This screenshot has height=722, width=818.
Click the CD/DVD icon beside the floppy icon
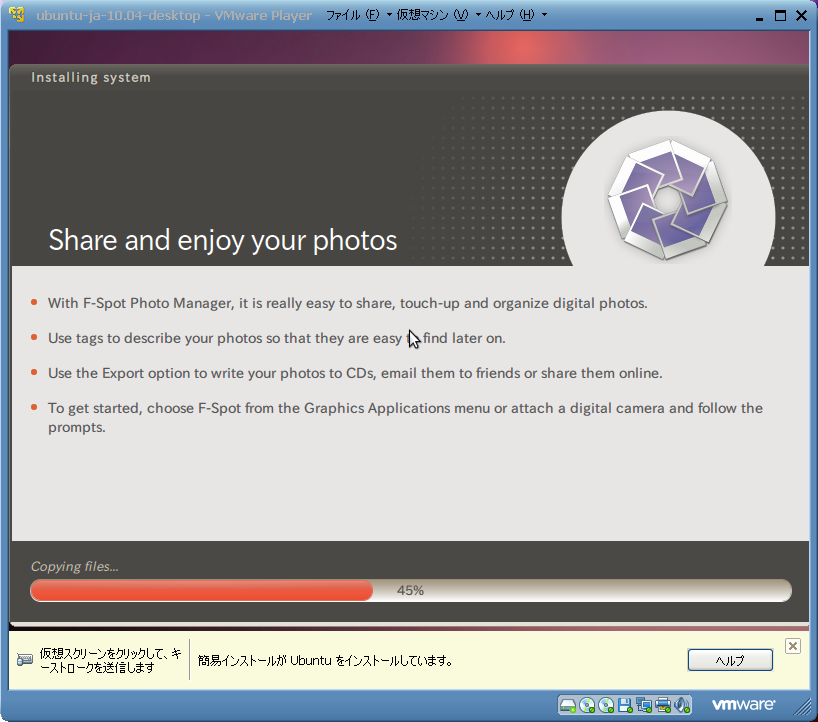pos(606,706)
